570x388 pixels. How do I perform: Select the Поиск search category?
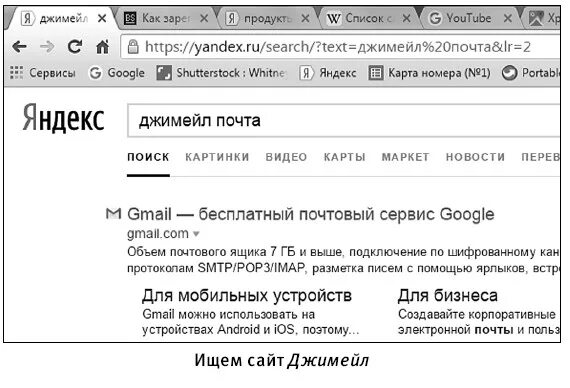click(148, 157)
